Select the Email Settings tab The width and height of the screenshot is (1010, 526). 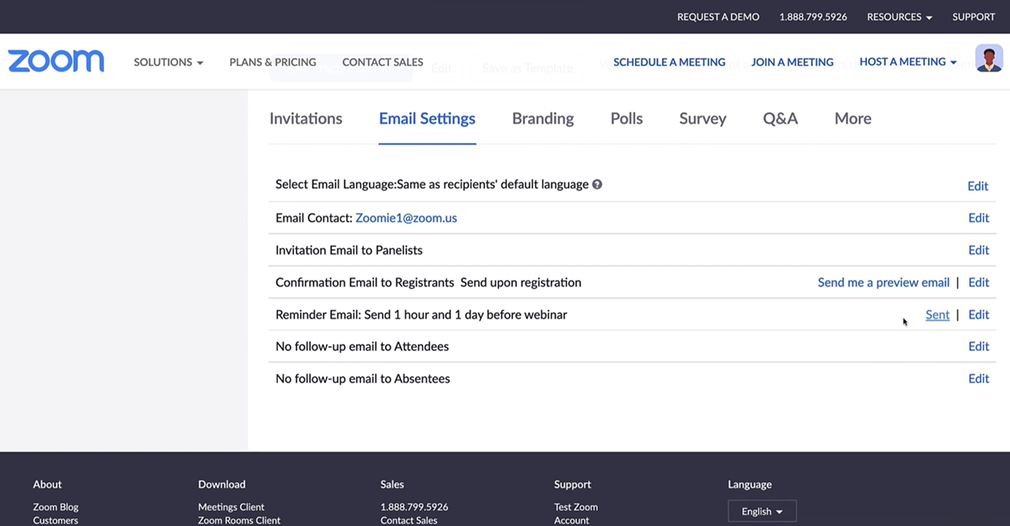pos(427,118)
